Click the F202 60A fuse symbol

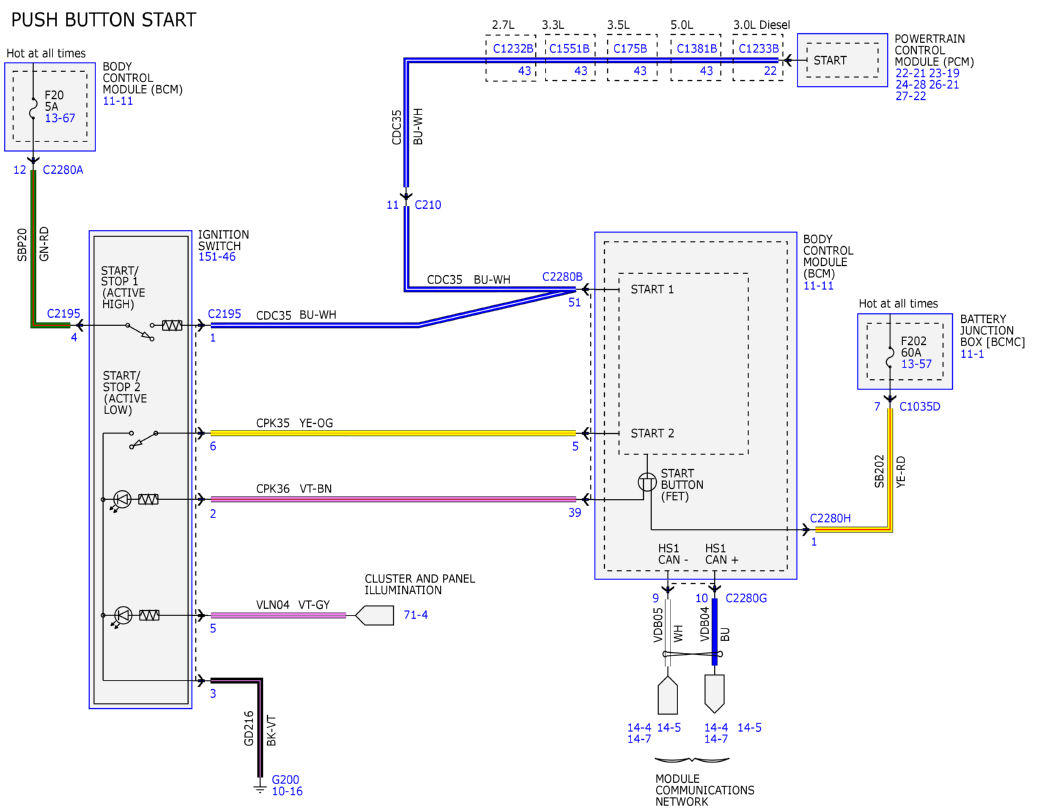889,357
